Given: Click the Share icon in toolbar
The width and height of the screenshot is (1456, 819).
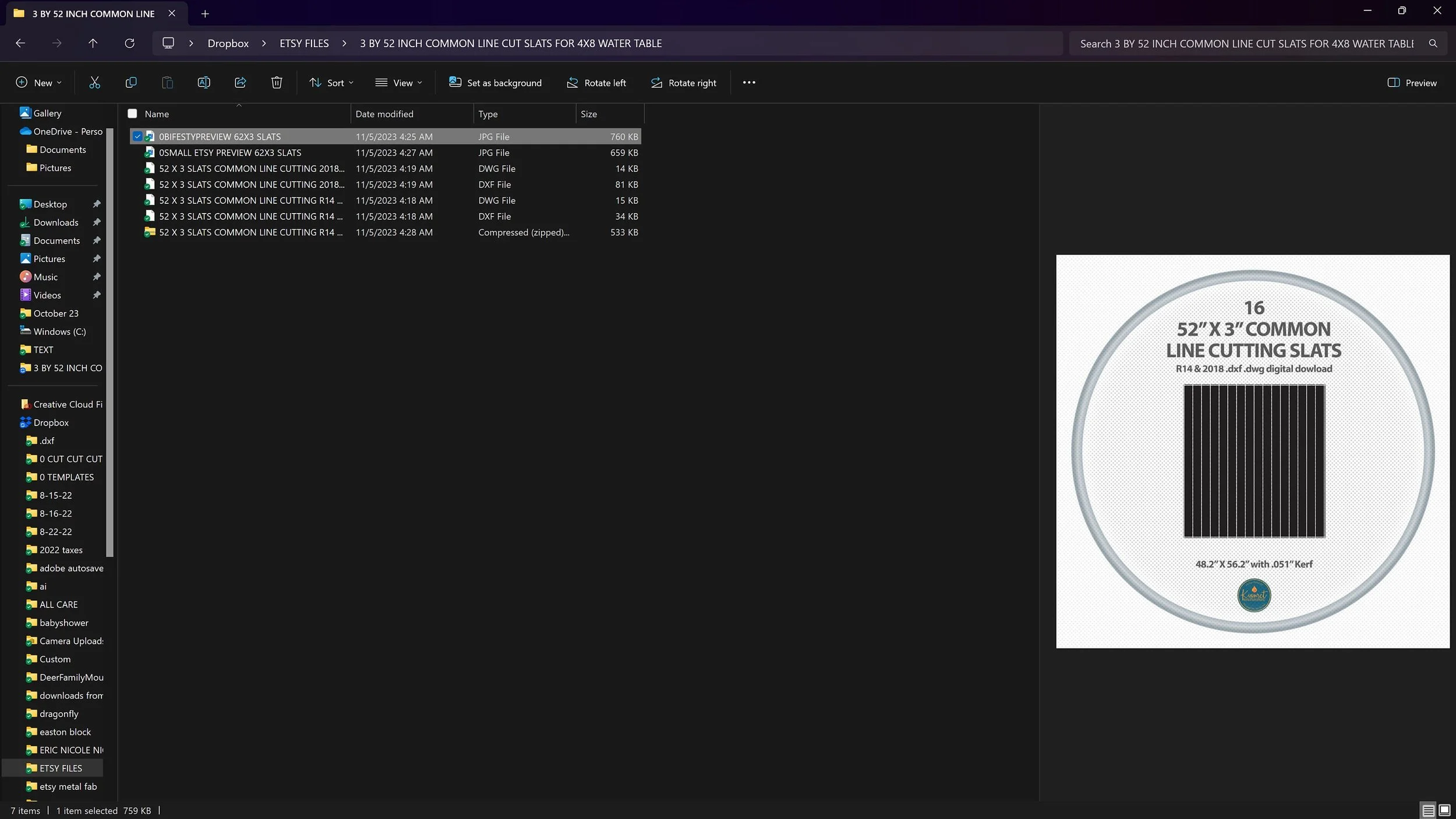Looking at the screenshot, I should pos(240,83).
